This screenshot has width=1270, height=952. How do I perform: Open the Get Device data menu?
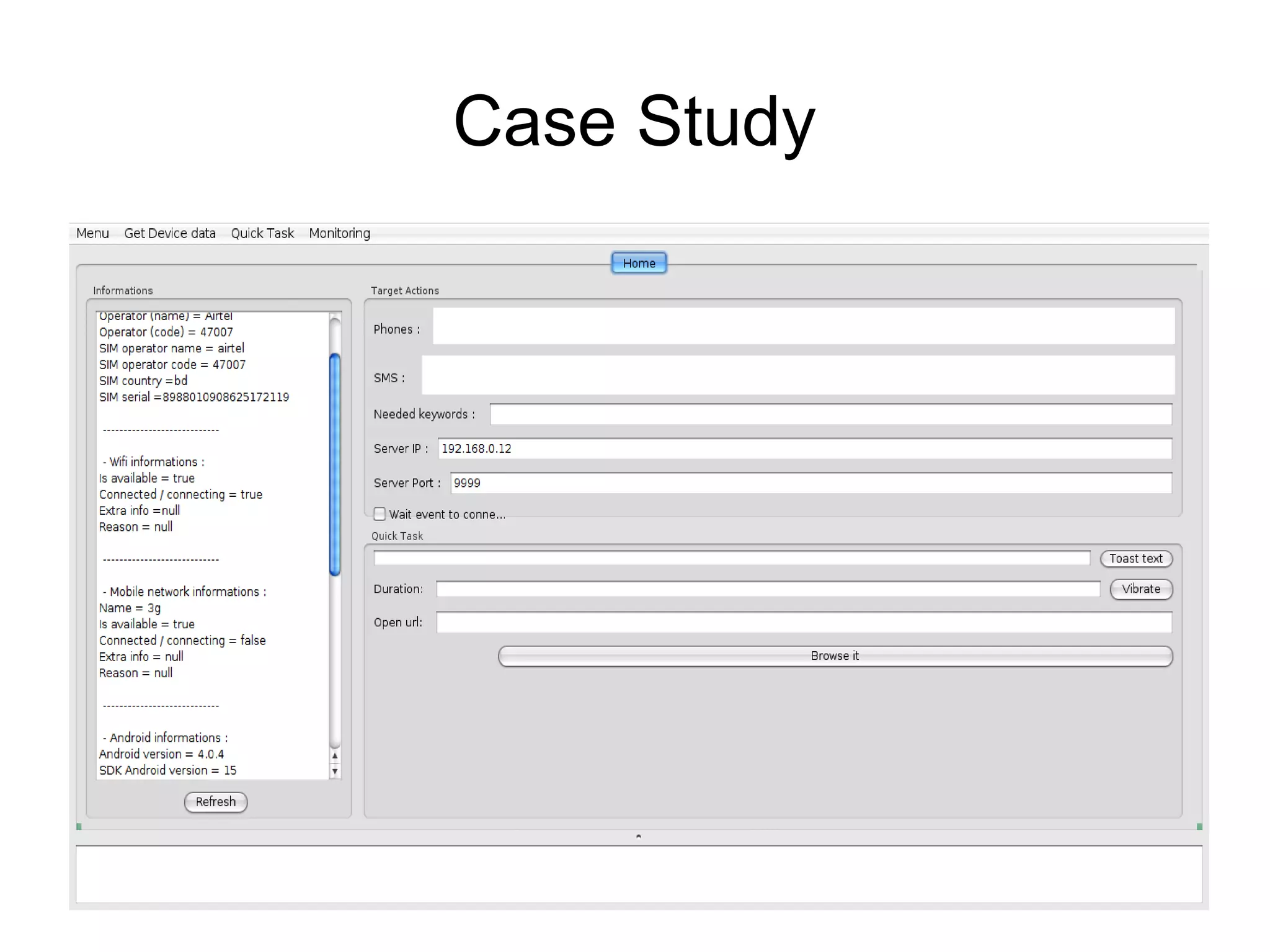170,233
